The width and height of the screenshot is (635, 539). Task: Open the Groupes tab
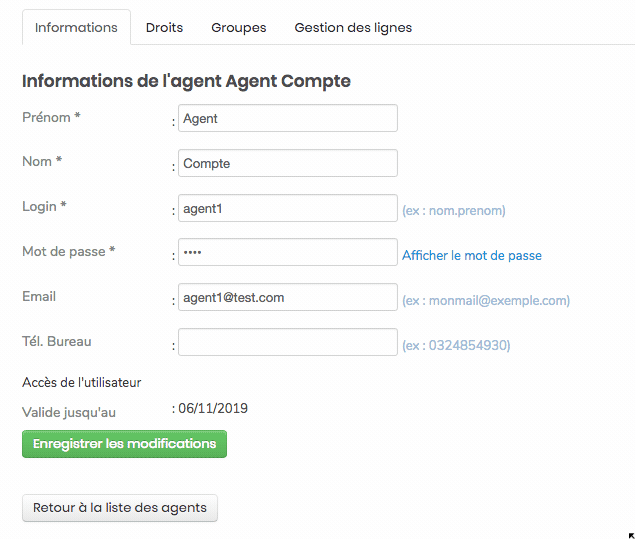(239, 28)
